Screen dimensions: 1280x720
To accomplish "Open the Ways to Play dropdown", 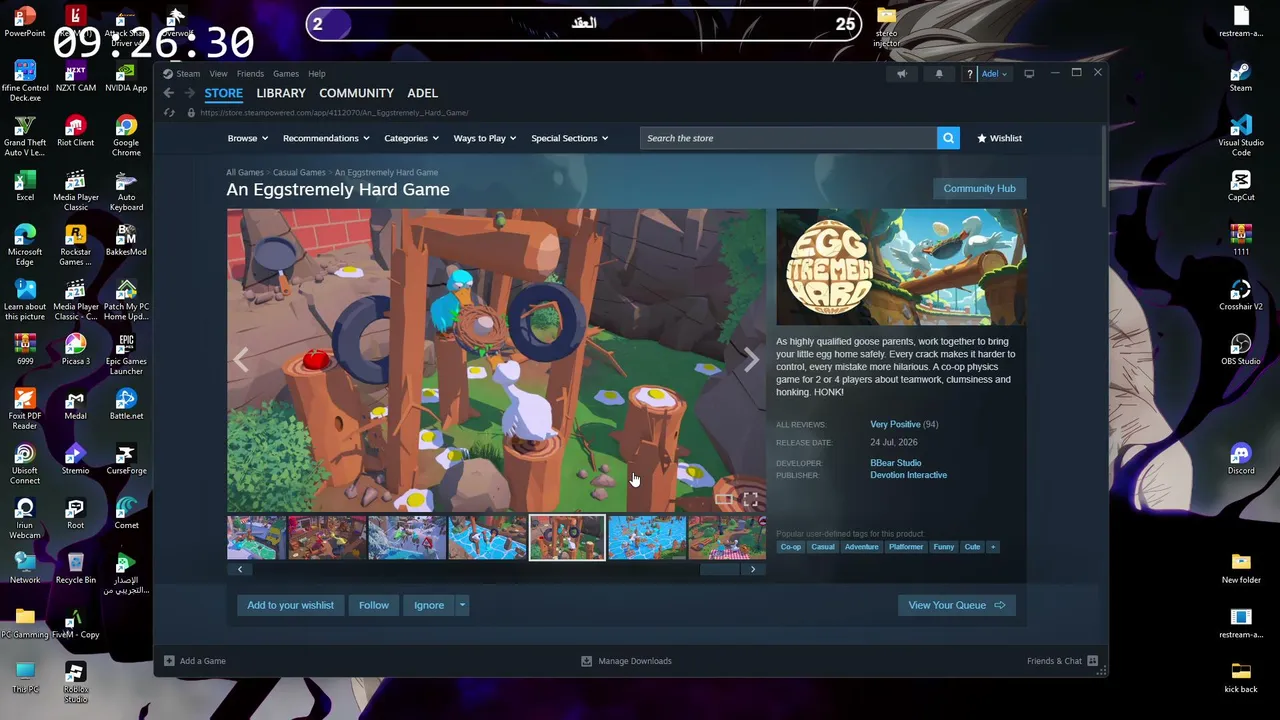I will (485, 138).
